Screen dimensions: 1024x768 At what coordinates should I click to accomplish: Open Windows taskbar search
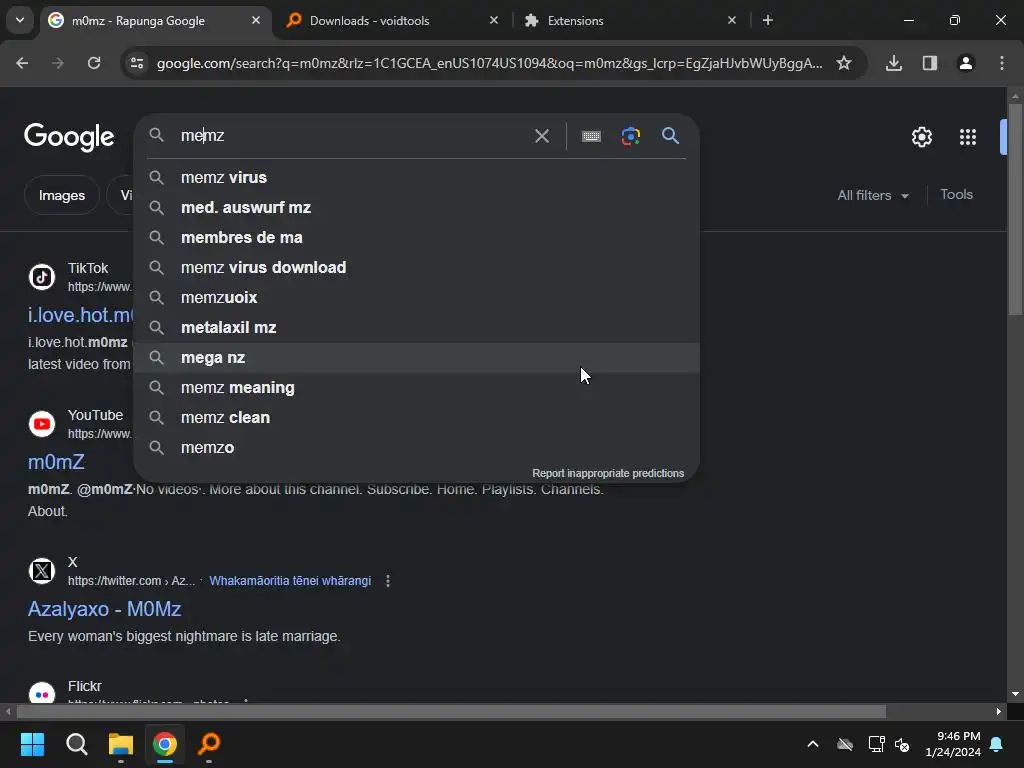click(76, 744)
